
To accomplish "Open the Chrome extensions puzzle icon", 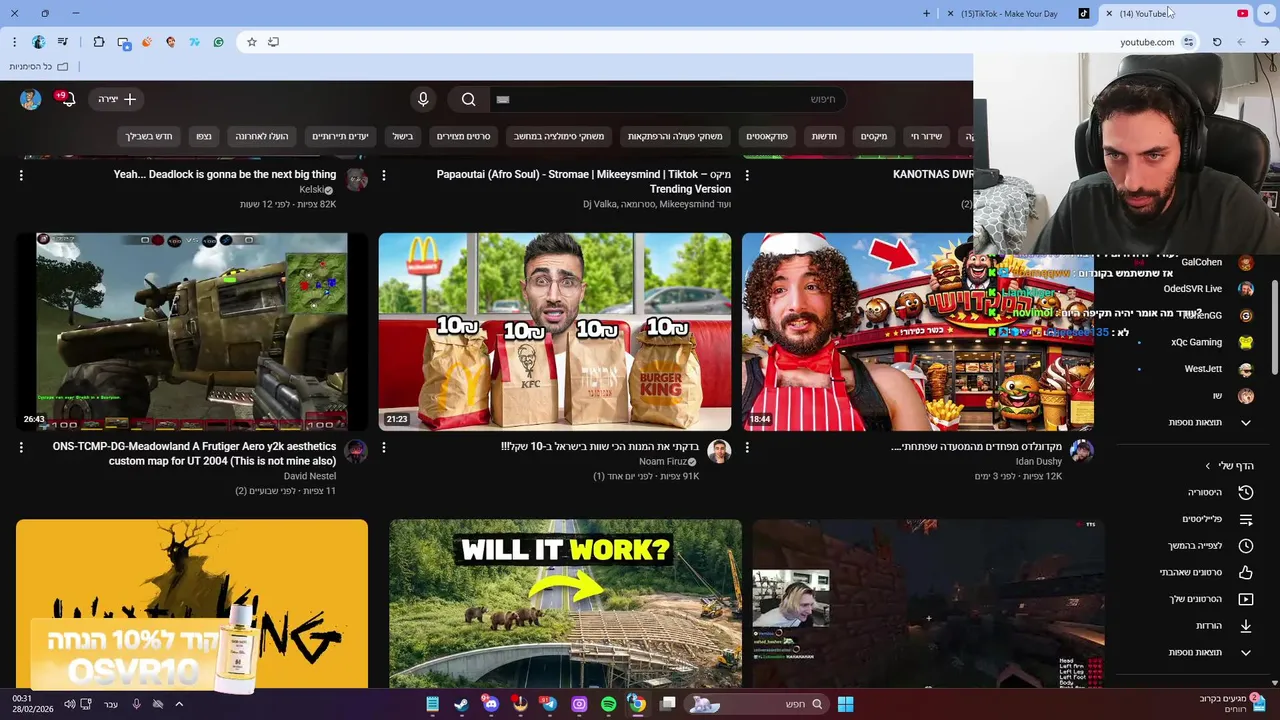I will click(99, 42).
